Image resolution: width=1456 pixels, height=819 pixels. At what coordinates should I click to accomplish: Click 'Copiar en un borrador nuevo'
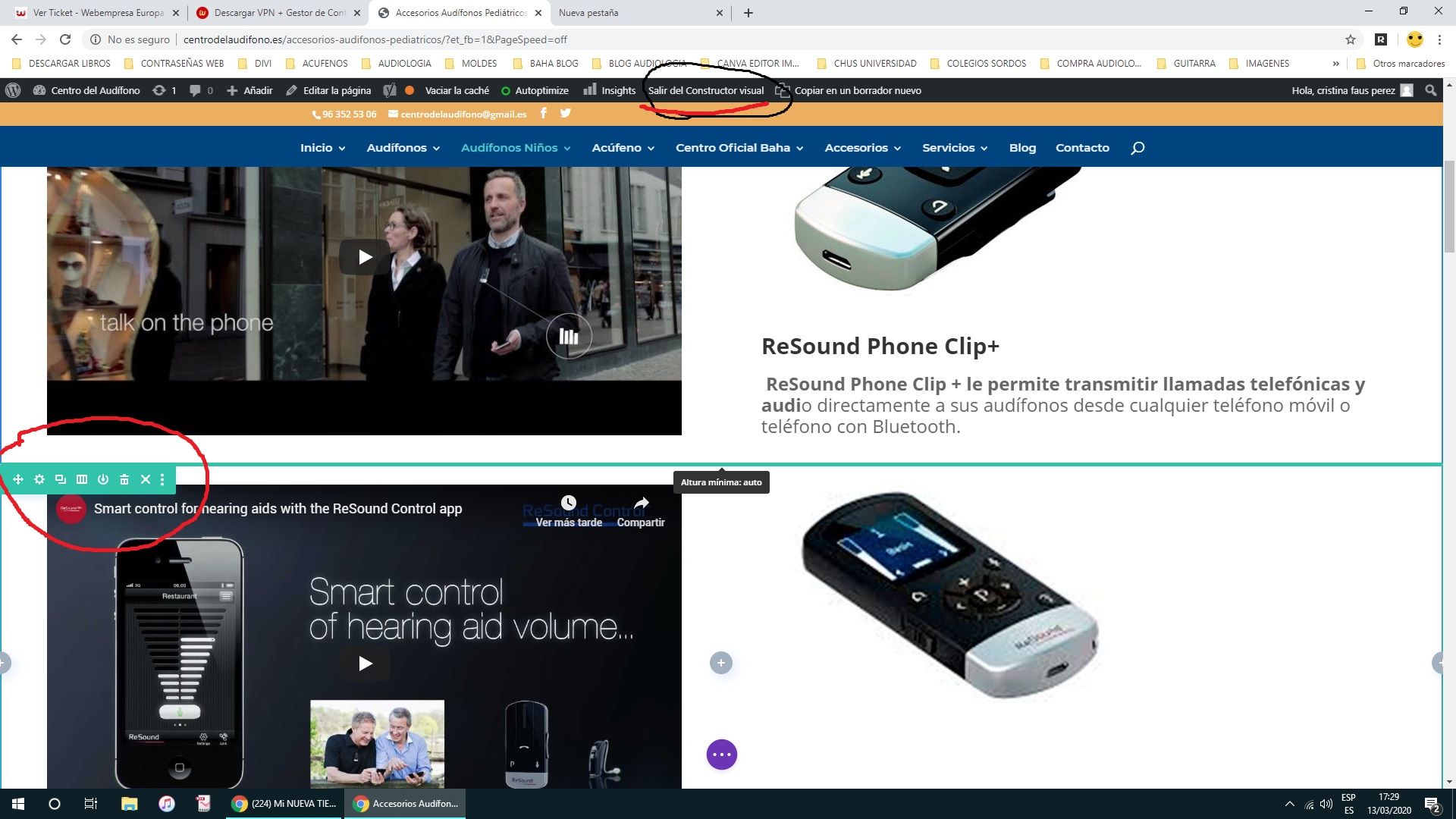pos(849,90)
